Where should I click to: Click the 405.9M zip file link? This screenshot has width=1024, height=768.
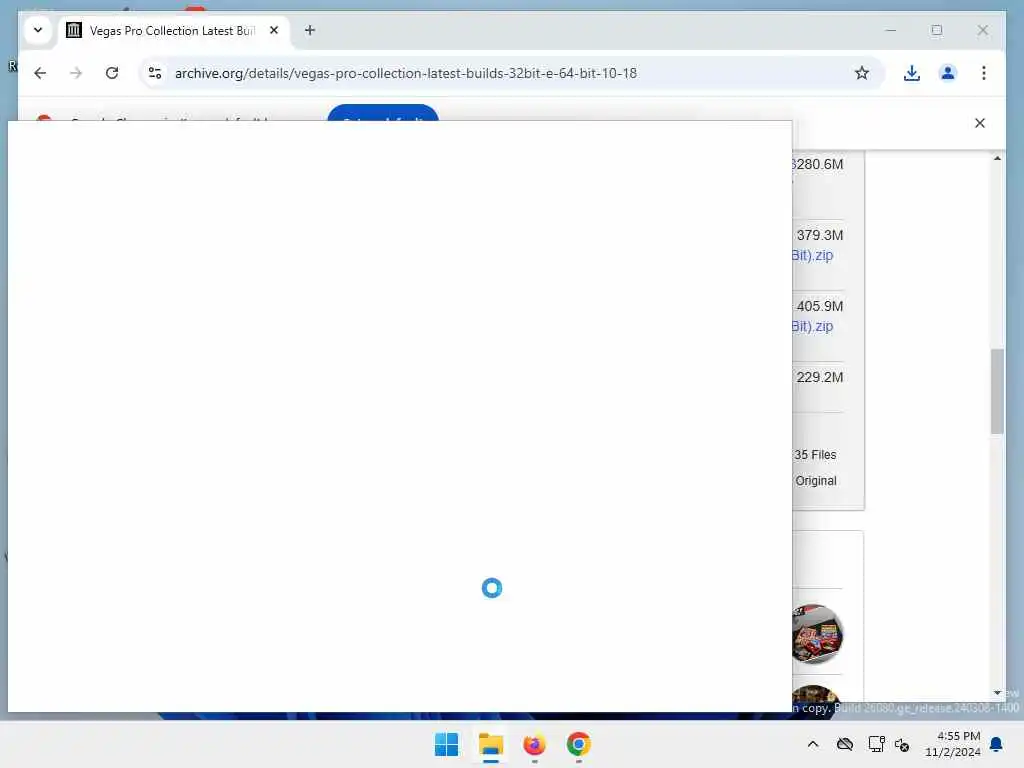[x=812, y=326]
